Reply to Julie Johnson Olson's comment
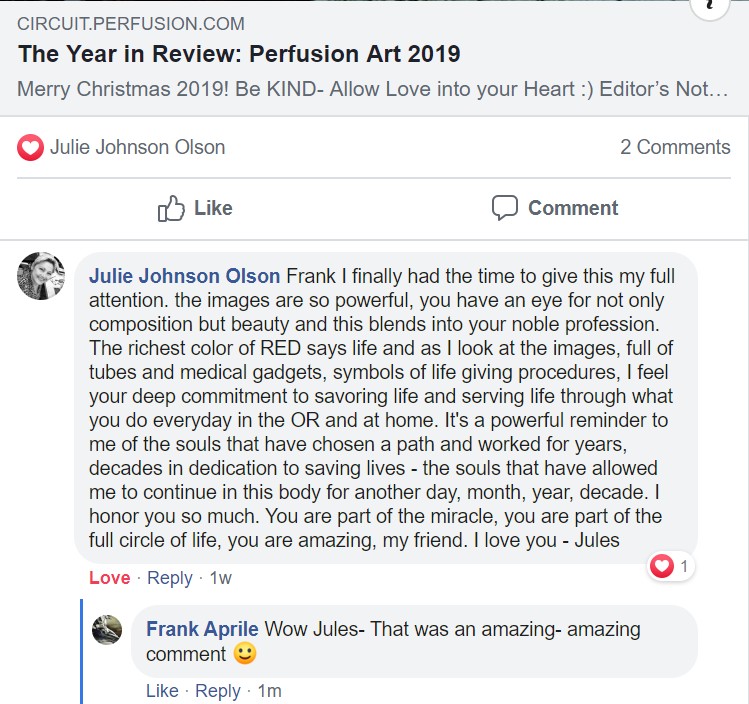Screen dimensions: 749x704 click(x=170, y=578)
